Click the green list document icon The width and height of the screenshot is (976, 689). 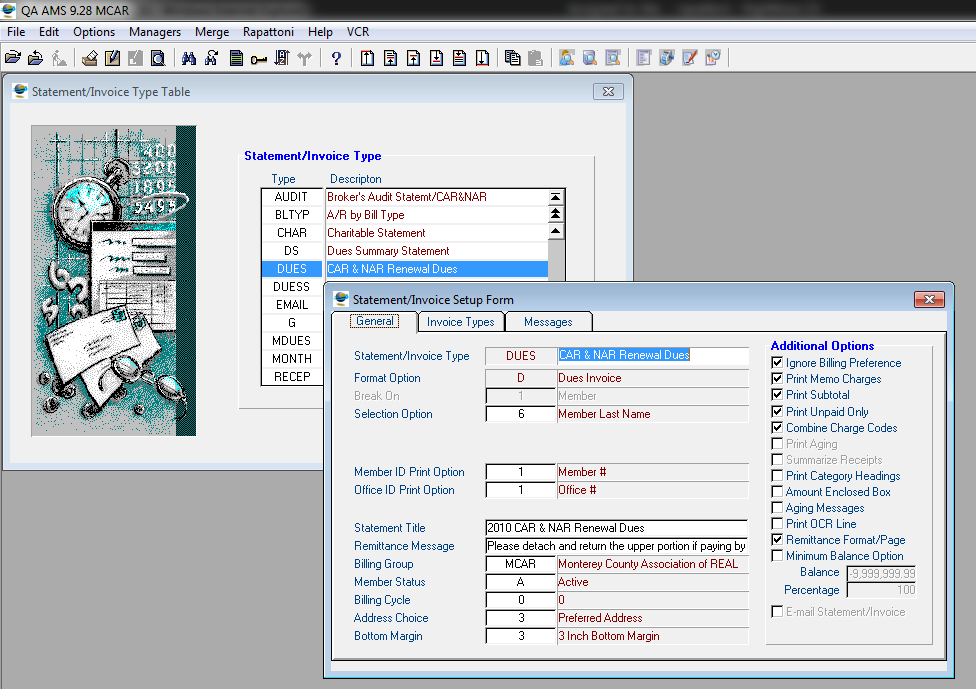coord(236,58)
